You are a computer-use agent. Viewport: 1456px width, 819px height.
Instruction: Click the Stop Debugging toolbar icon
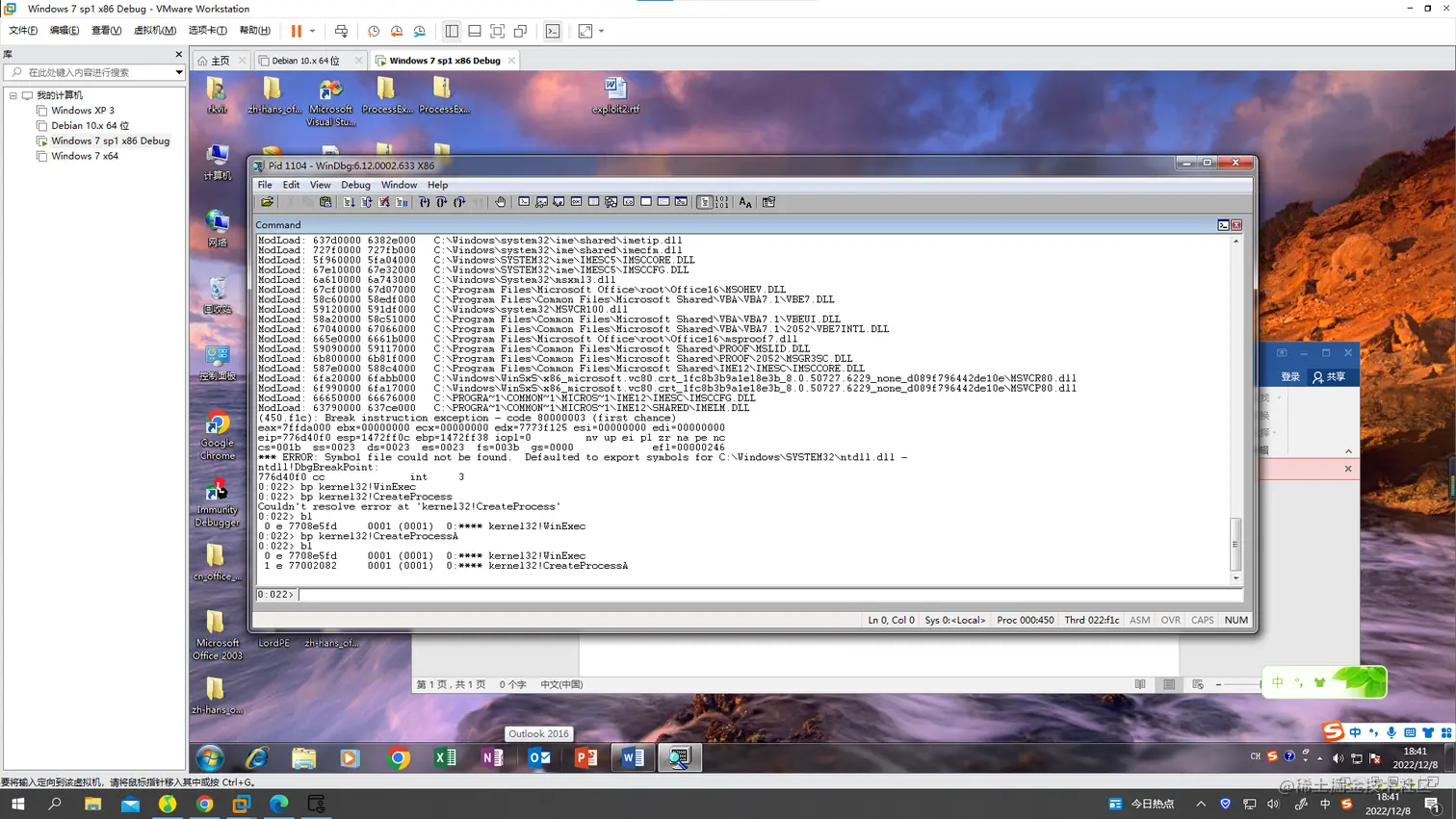pyautogui.click(x=383, y=202)
